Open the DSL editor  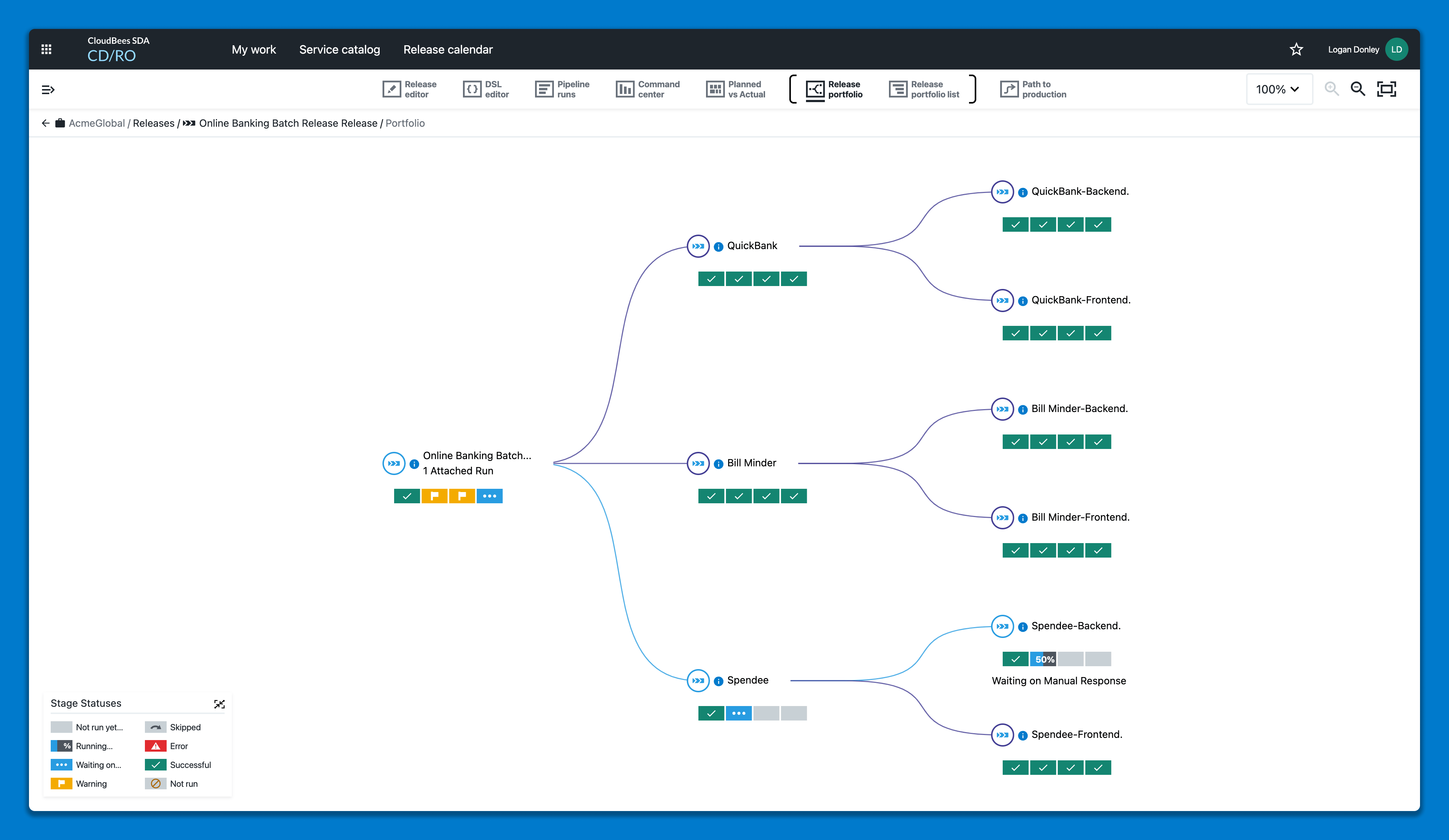486,89
